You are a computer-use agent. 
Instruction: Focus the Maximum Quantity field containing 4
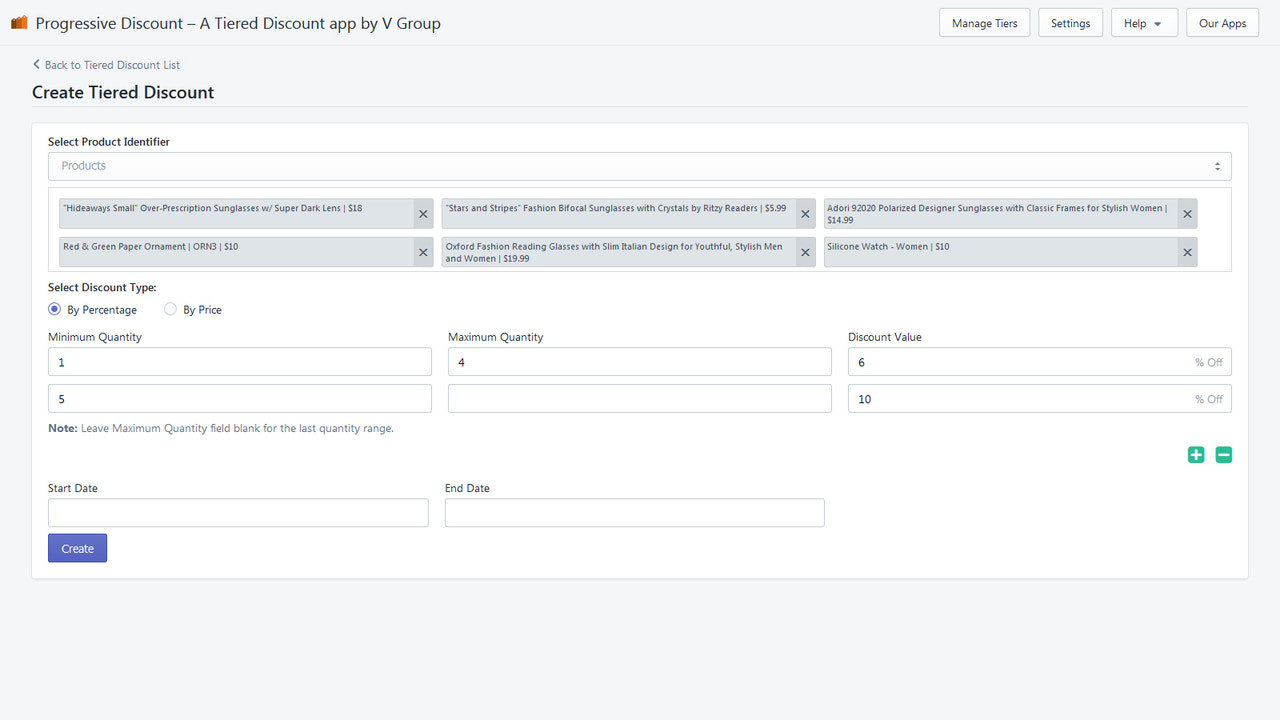(x=640, y=362)
